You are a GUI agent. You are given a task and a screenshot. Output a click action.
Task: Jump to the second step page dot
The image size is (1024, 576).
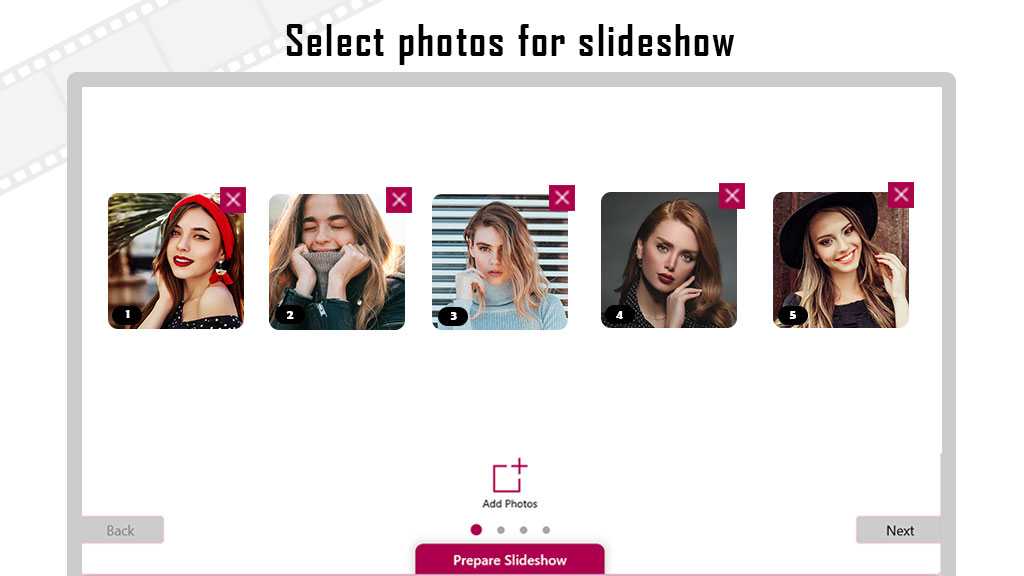click(501, 530)
